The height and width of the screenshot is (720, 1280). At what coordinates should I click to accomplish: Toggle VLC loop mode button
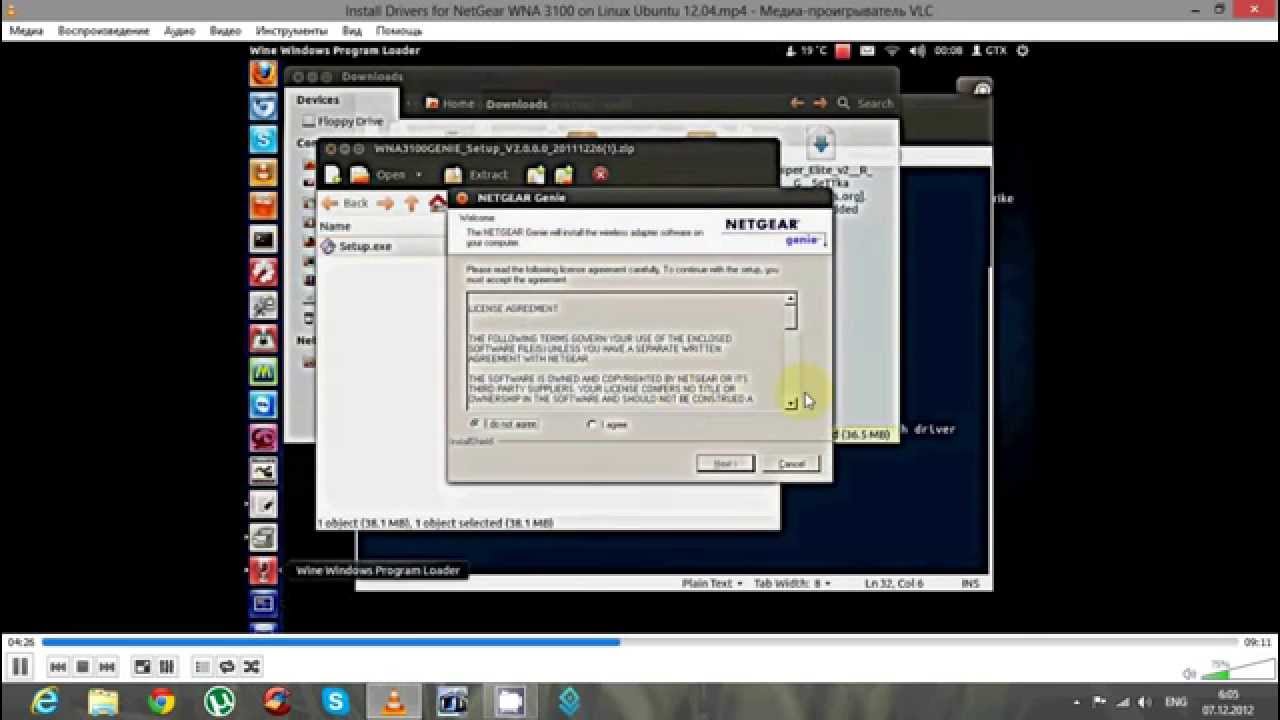coord(227,667)
